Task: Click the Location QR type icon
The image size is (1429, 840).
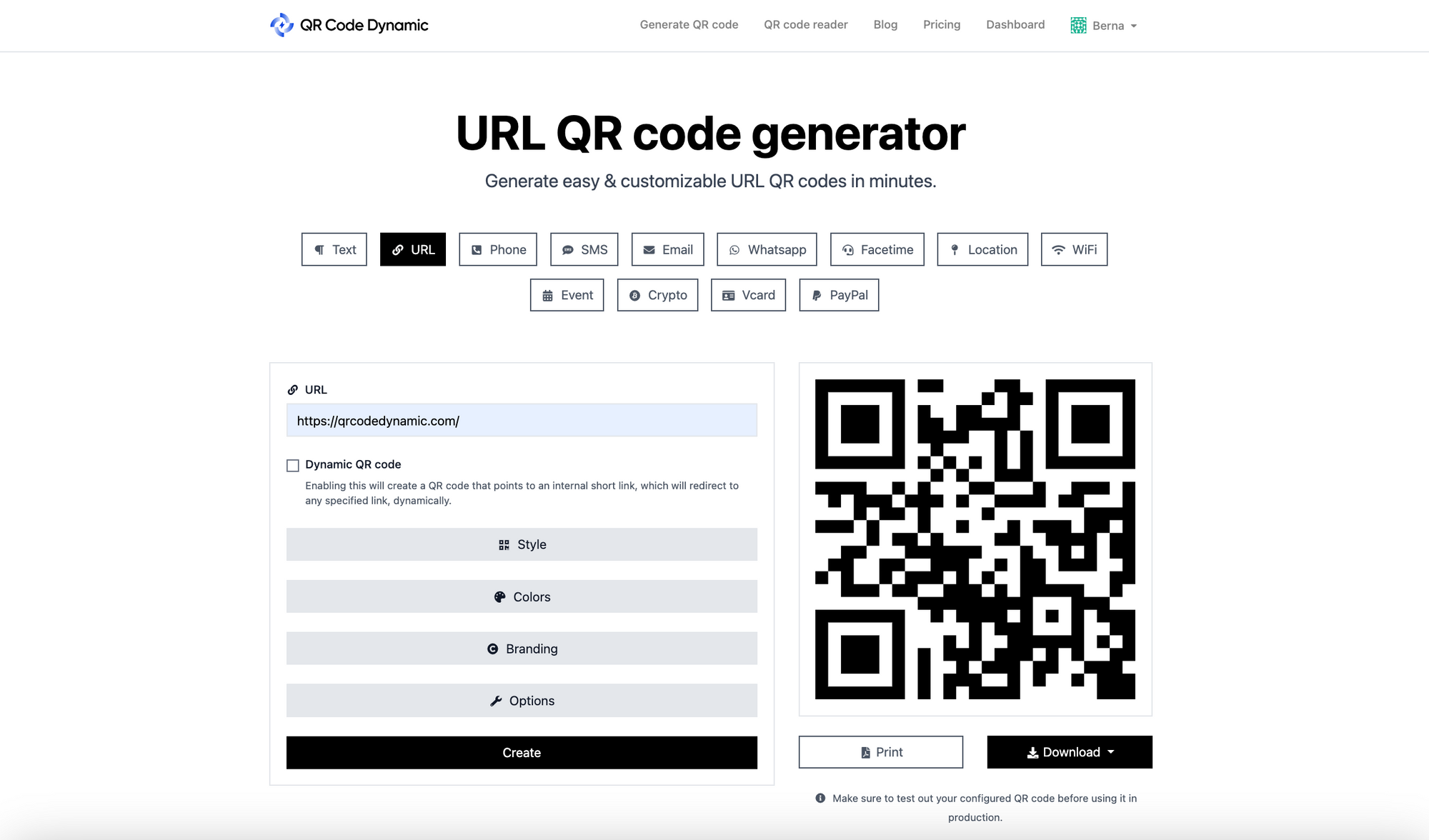Action: (955, 249)
